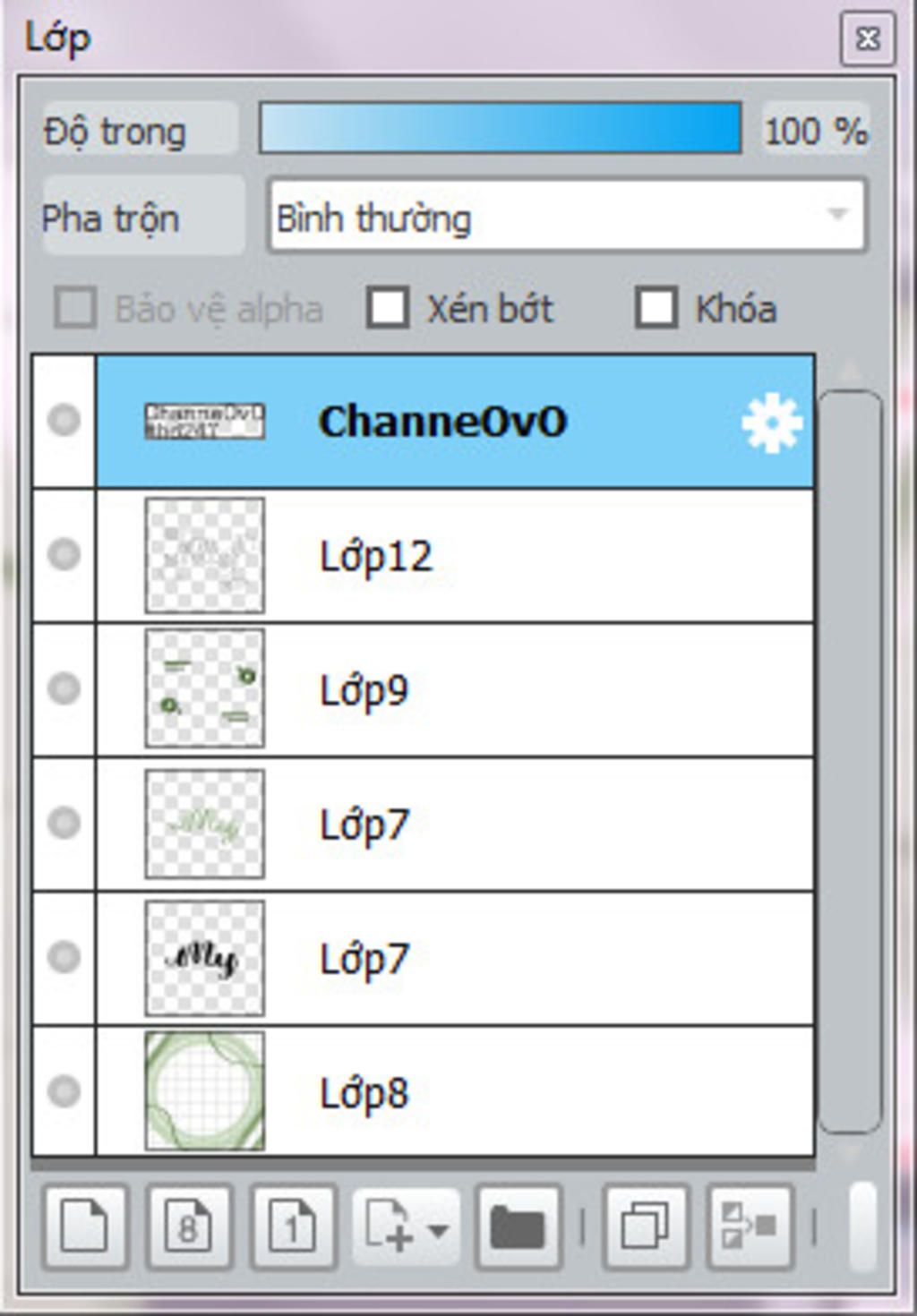This screenshot has height=1316, width=917.
Task: Close the Lớp panel
Action: [x=867, y=38]
